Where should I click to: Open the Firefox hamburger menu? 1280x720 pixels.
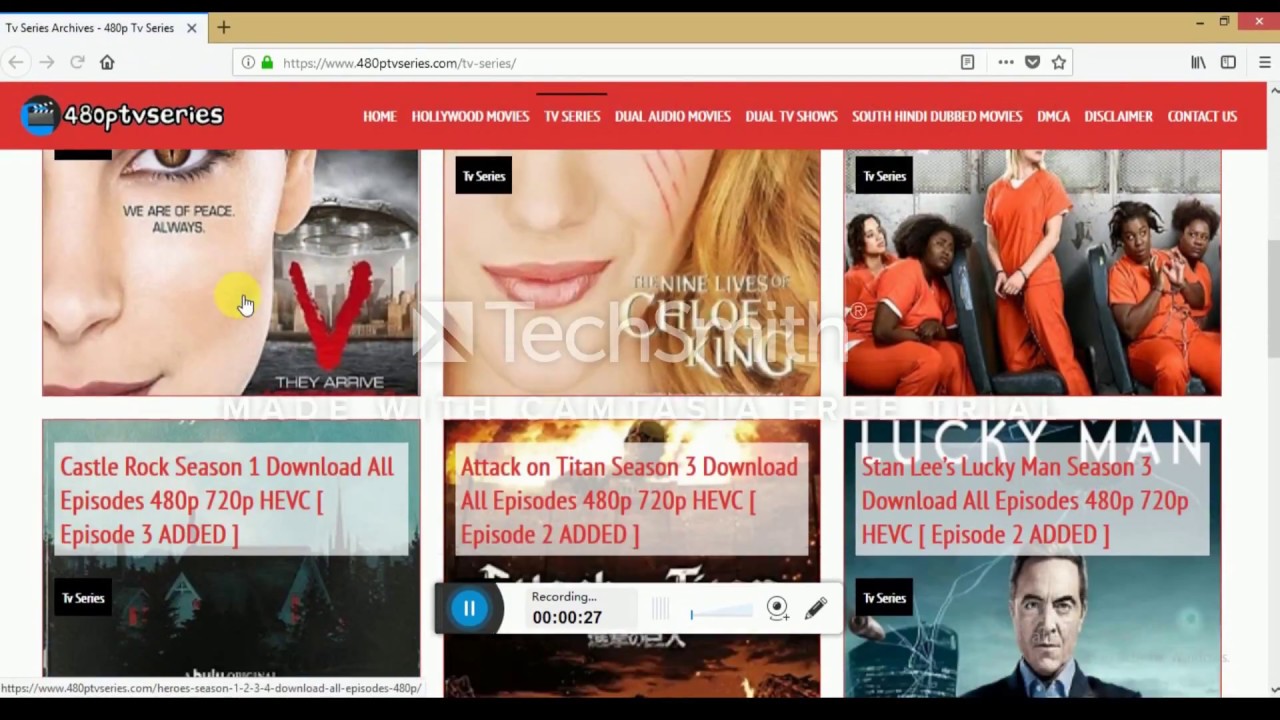click(1265, 62)
